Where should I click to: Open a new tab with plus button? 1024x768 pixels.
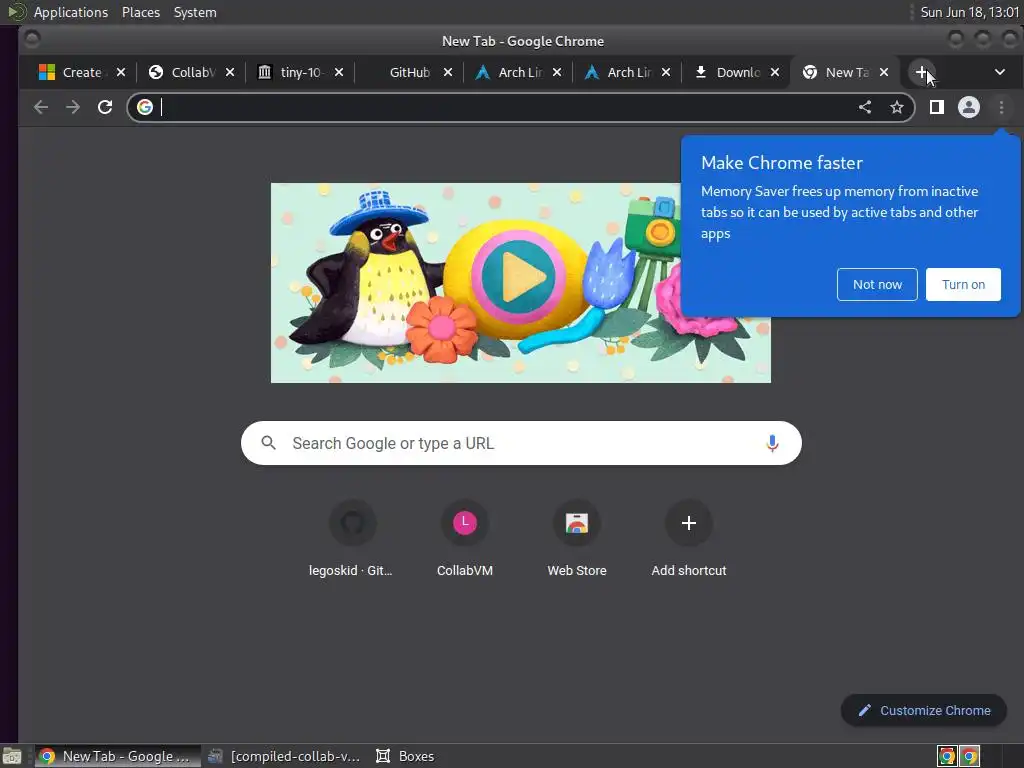(x=921, y=72)
